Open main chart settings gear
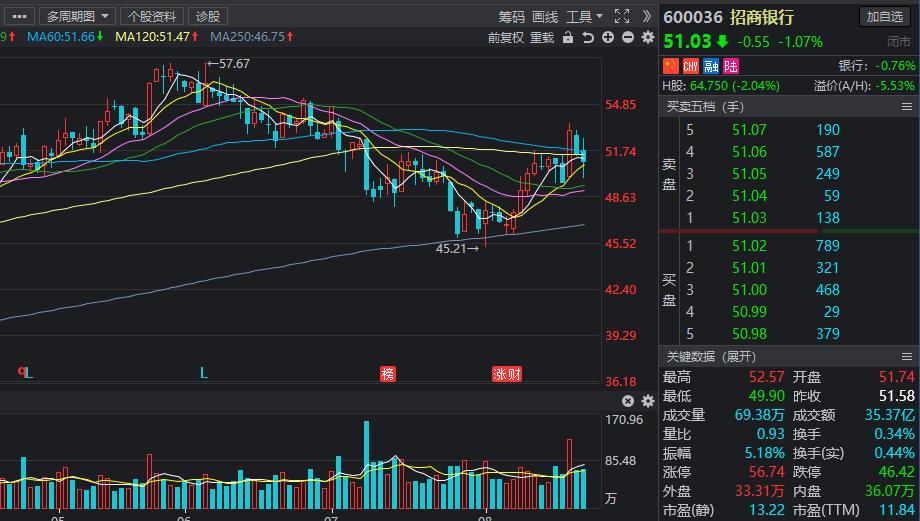Viewport: 920px width, 521px height. (x=648, y=38)
